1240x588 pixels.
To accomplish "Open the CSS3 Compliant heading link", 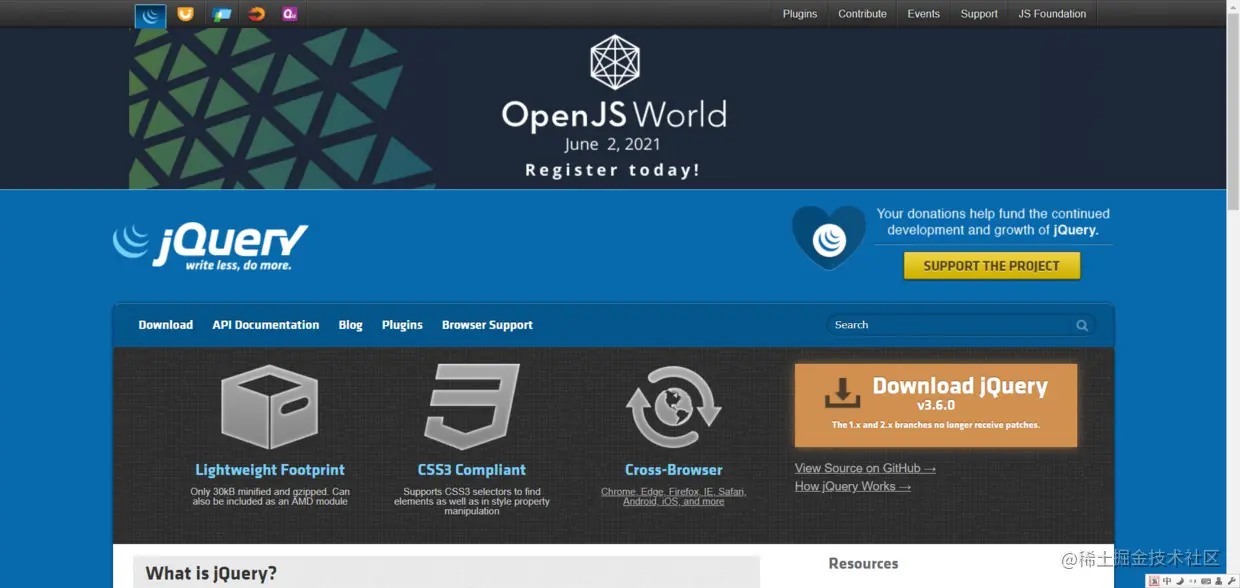I will [472, 470].
